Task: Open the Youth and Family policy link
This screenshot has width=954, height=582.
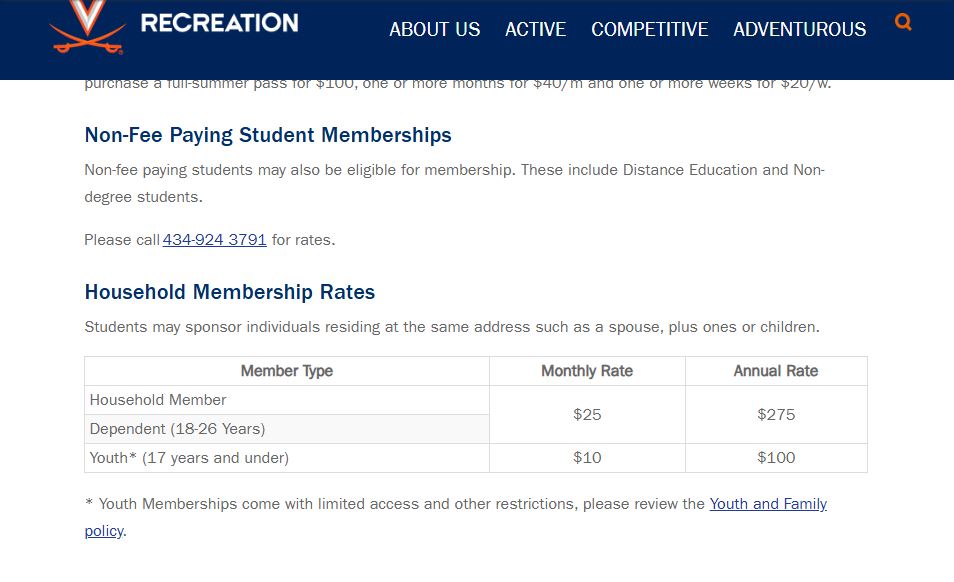Action: [x=768, y=504]
